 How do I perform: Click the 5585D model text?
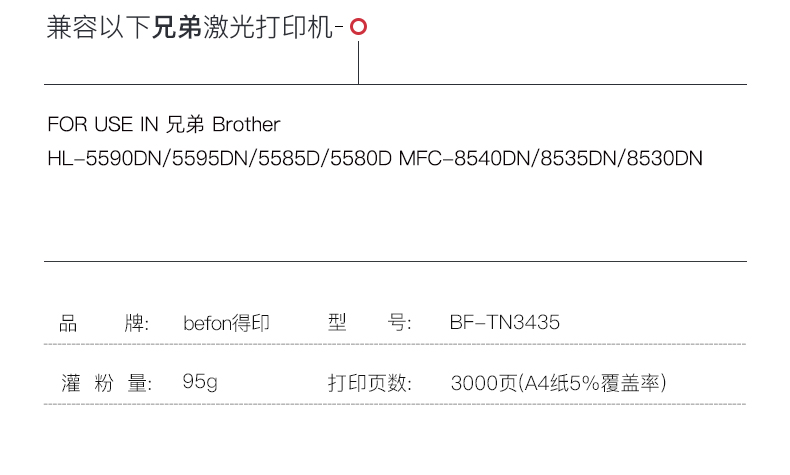289,159
